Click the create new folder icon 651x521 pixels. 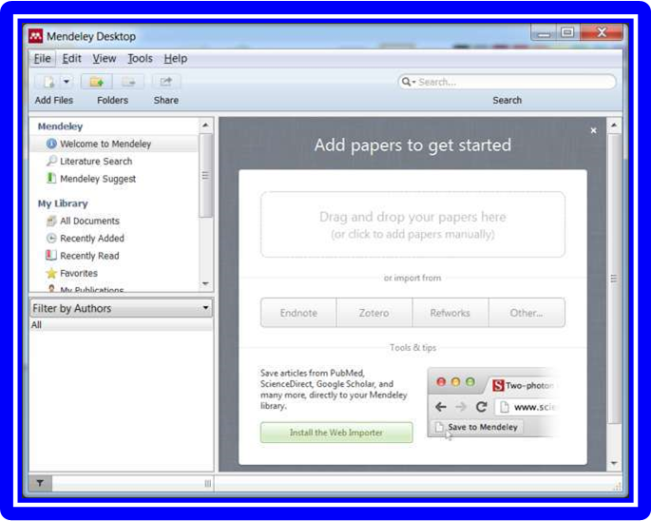click(x=96, y=82)
